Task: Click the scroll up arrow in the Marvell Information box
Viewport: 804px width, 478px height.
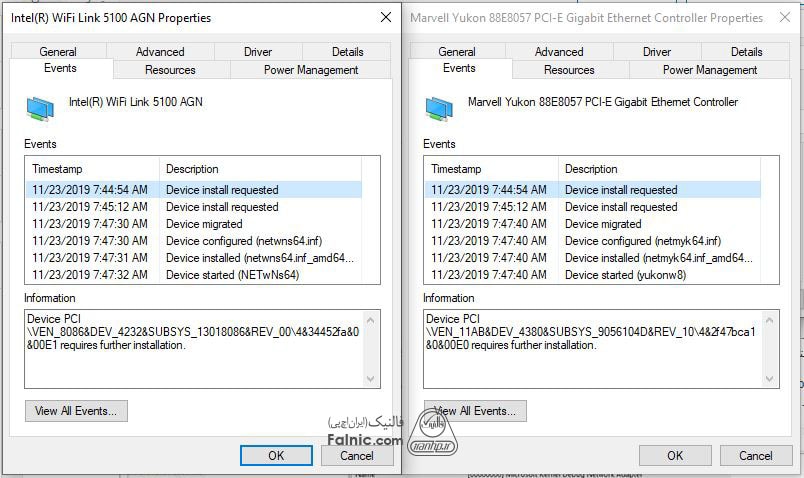Action: click(771, 318)
